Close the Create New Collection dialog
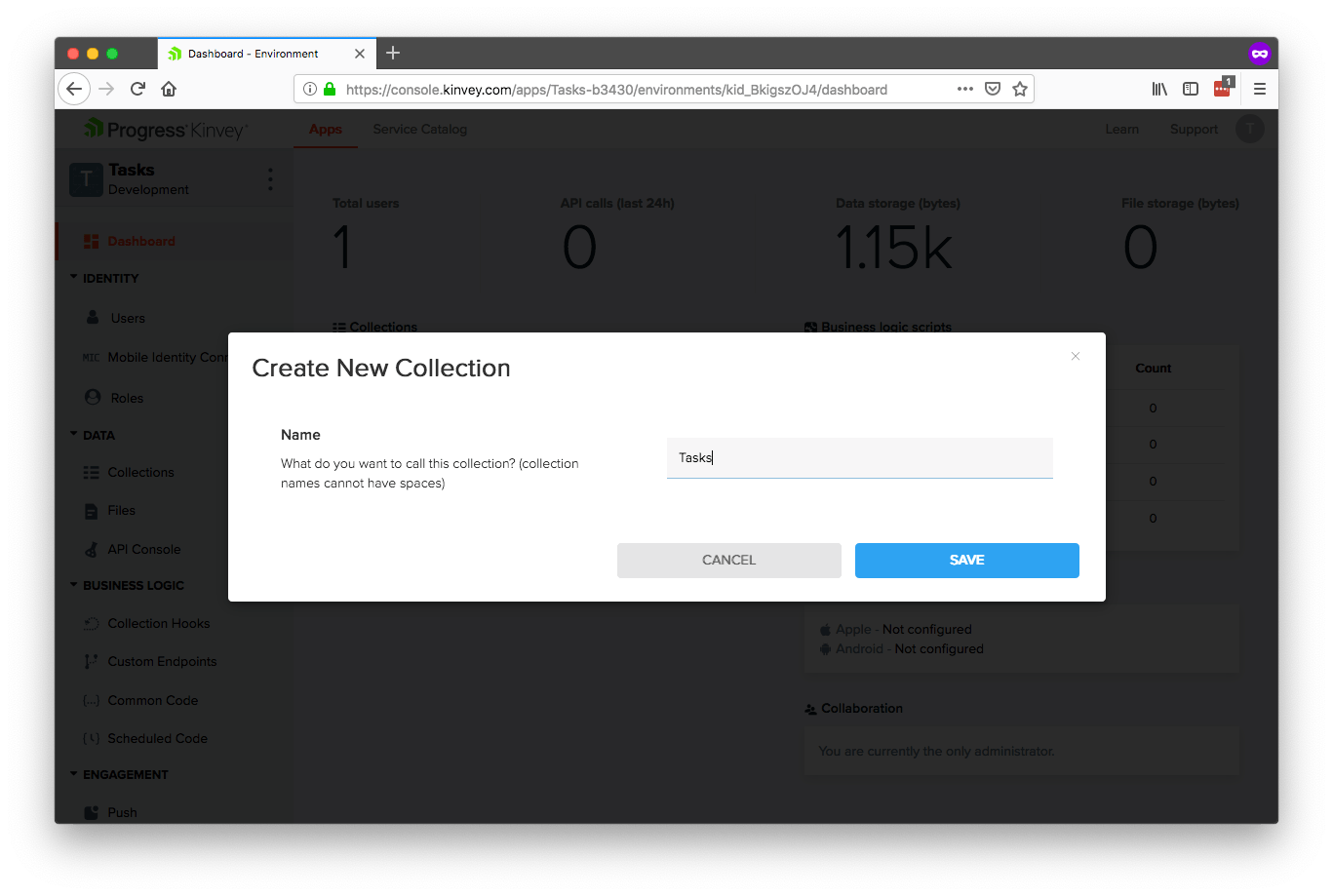The width and height of the screenshot is (1333, 896). (1075, 357)
